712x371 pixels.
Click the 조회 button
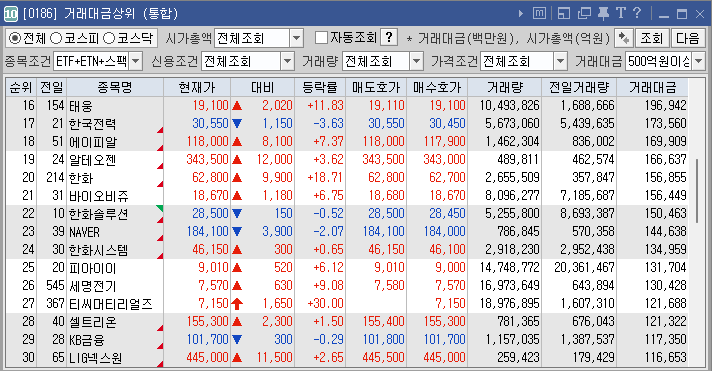coord(652,38)
